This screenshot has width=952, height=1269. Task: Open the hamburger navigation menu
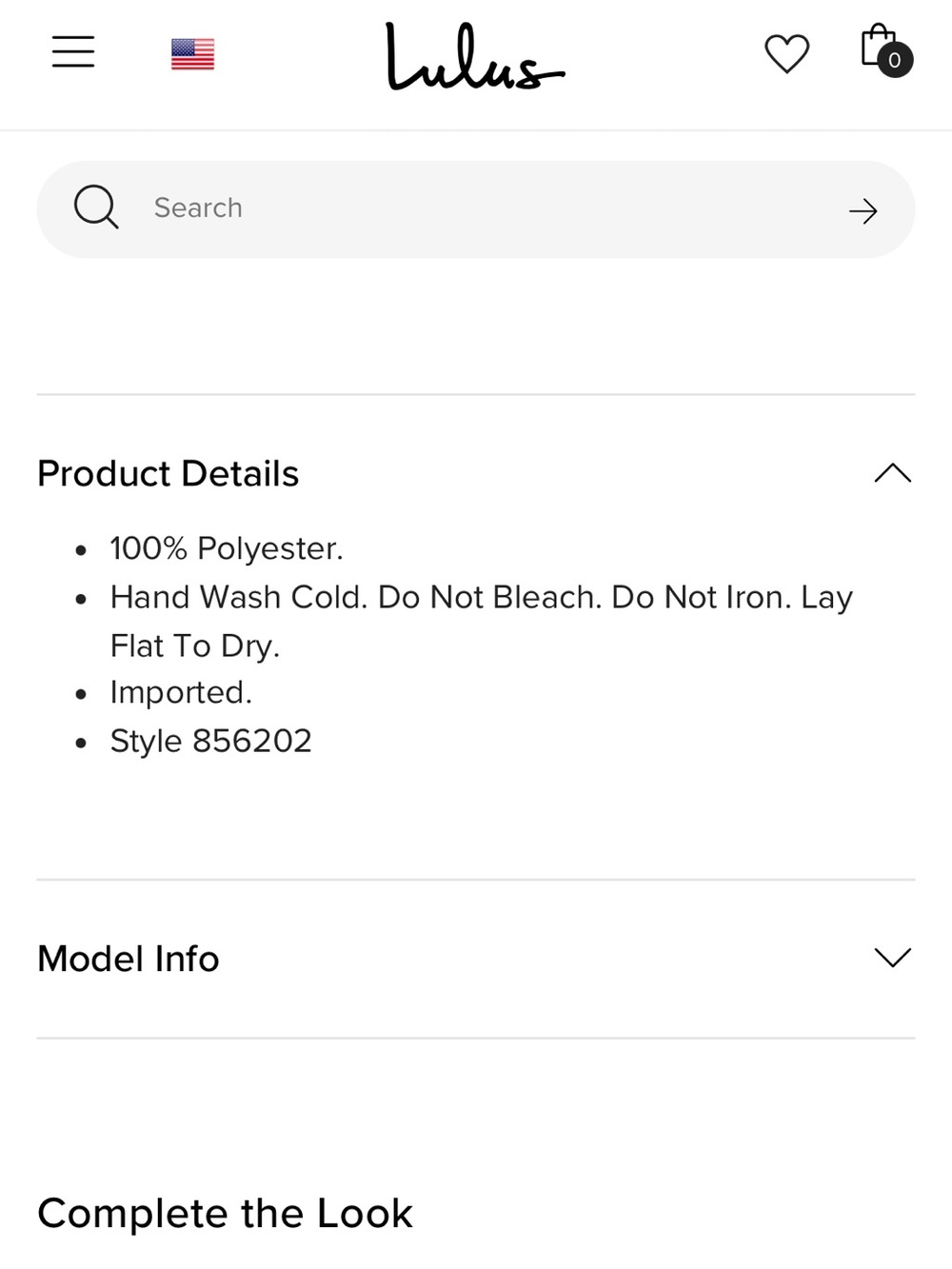[x=73, y=51]
